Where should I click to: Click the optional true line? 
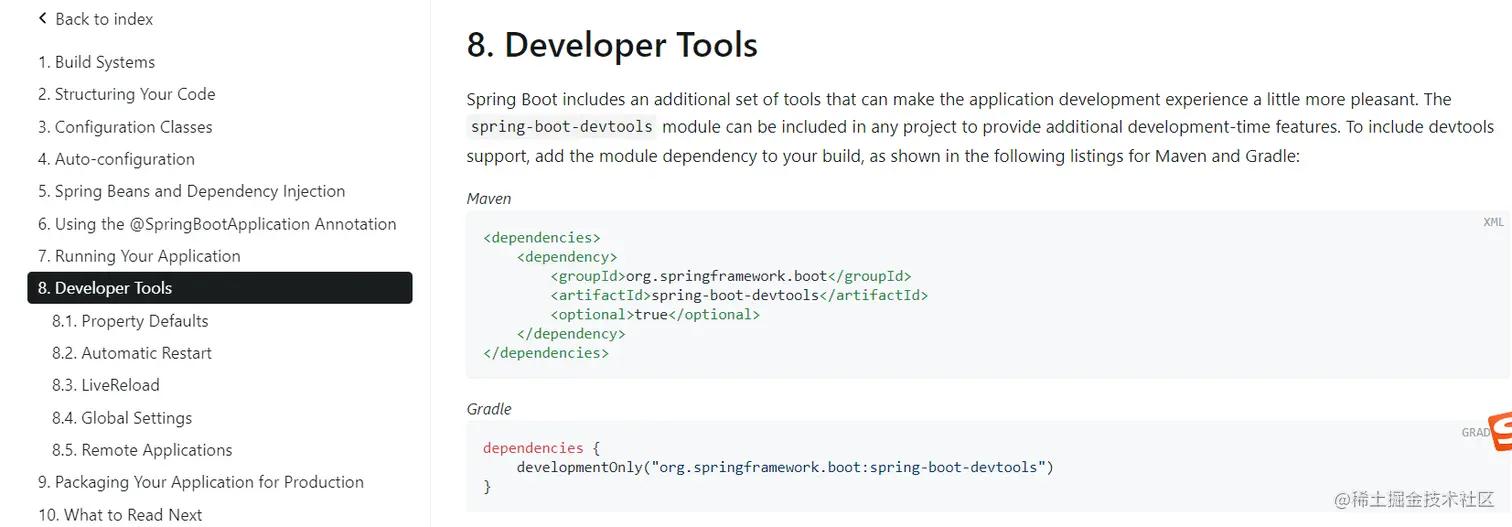click(655, 314)
